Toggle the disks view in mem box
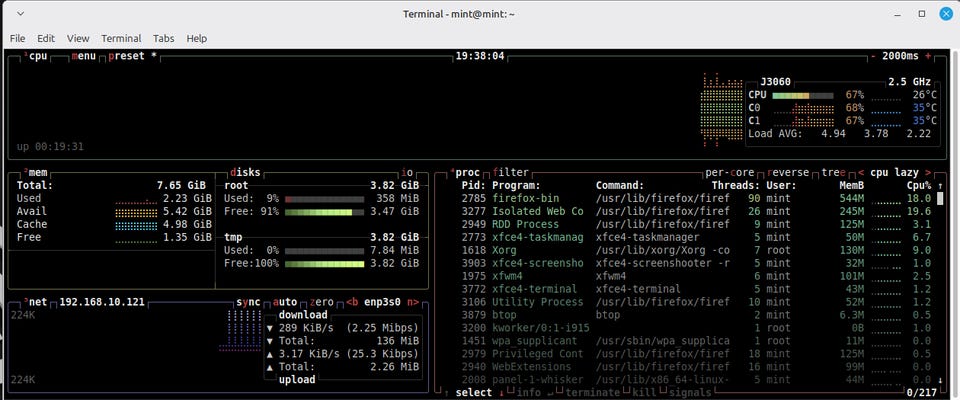This screenshot has width=960, height=400. (245, 173)
